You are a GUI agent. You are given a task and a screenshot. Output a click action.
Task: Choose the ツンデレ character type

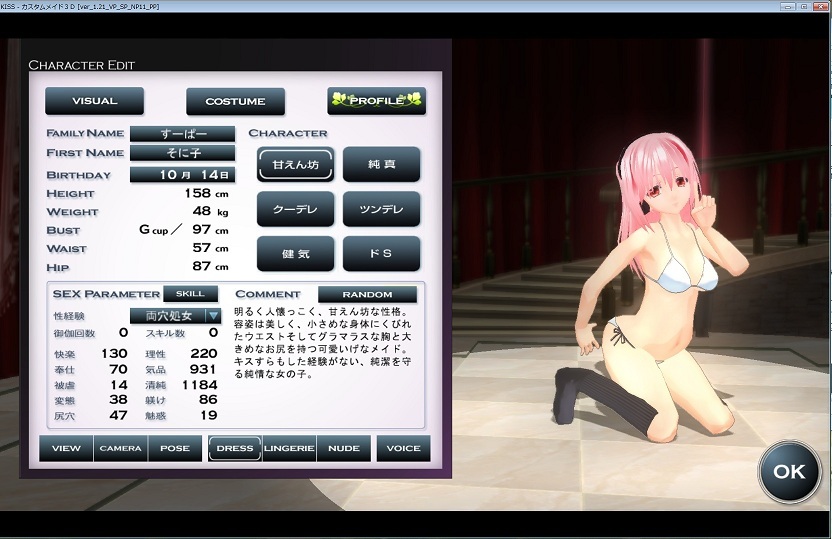point(382,209)
